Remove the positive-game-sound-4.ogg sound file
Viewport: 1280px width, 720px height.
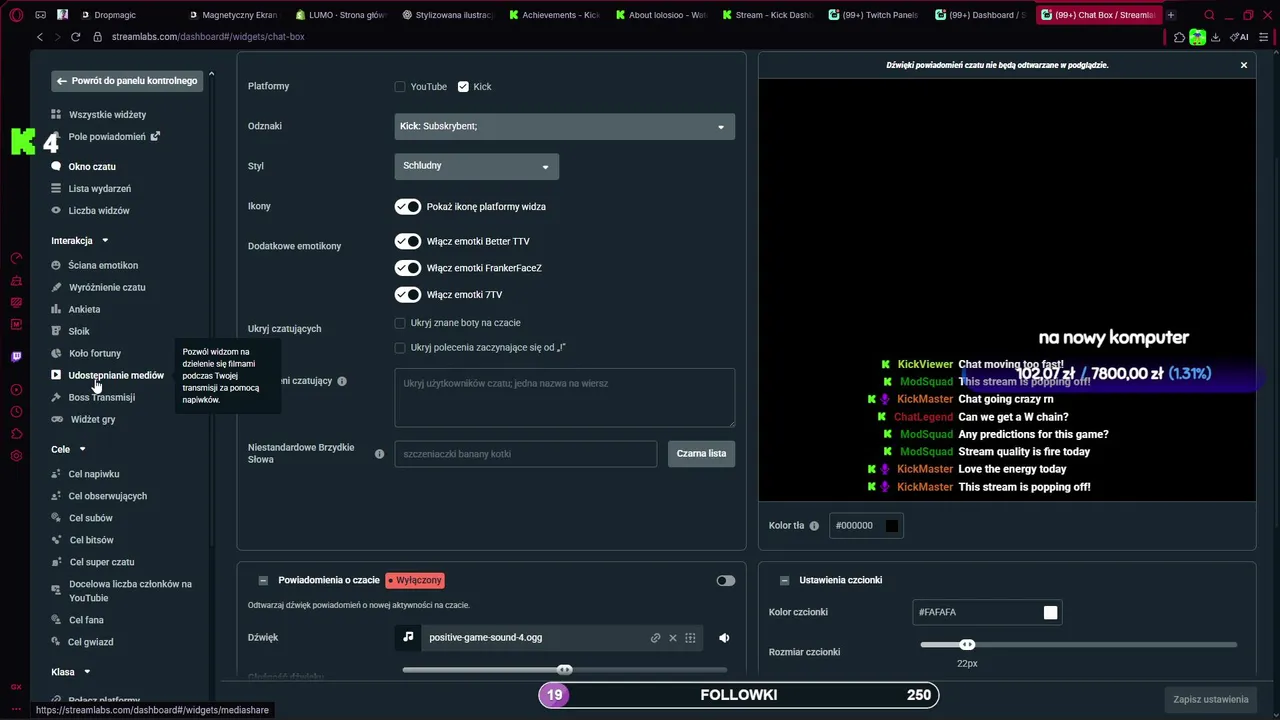pos(673,638)
